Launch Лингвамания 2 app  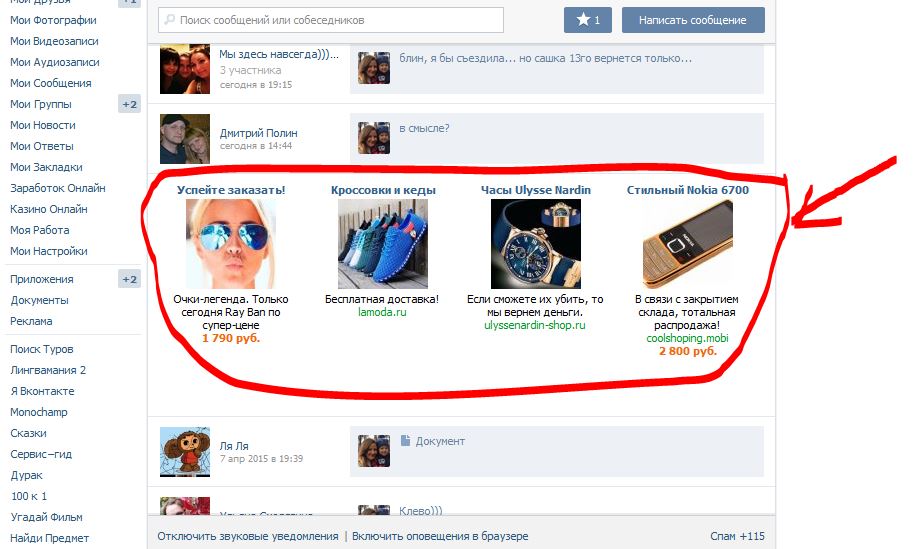[48, 370]
